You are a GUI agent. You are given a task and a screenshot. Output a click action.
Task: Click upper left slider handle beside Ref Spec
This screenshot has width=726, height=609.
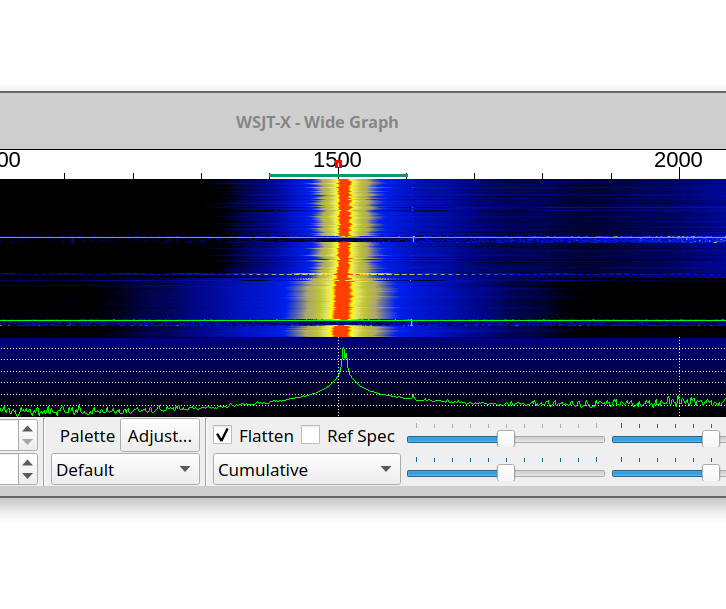[506, 439]
